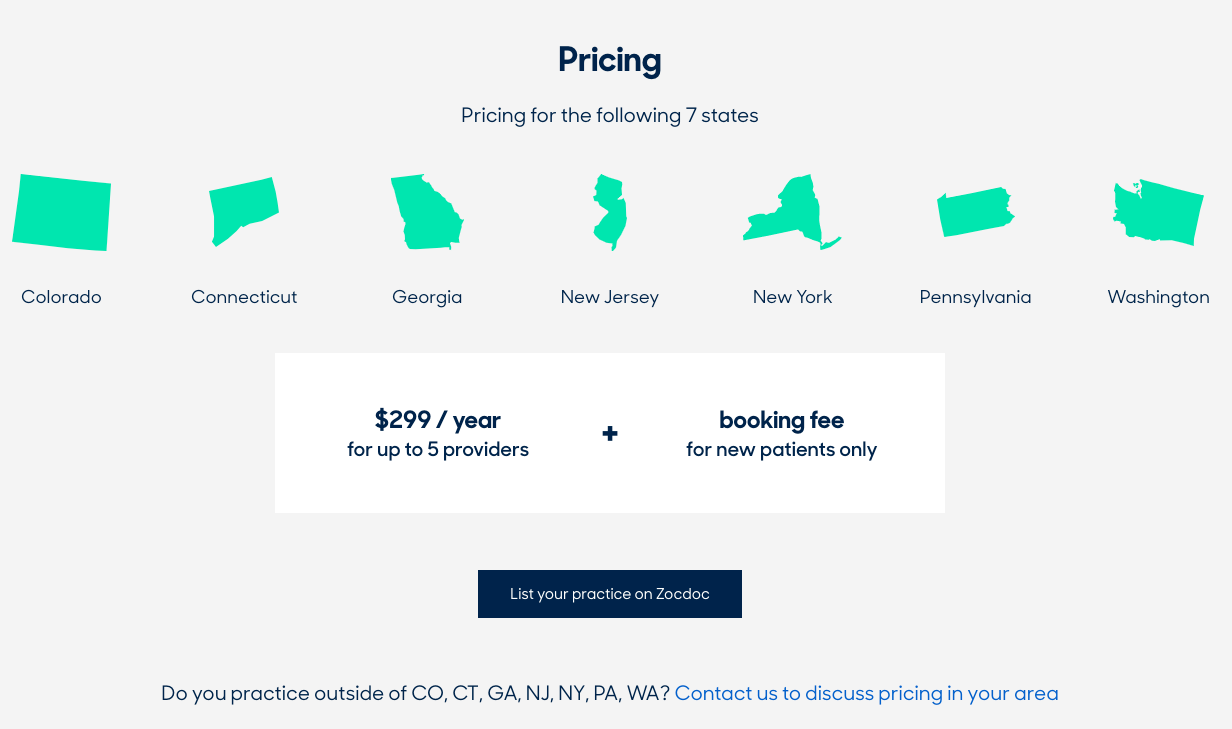Click the New York state shape icon

(790, 213)
